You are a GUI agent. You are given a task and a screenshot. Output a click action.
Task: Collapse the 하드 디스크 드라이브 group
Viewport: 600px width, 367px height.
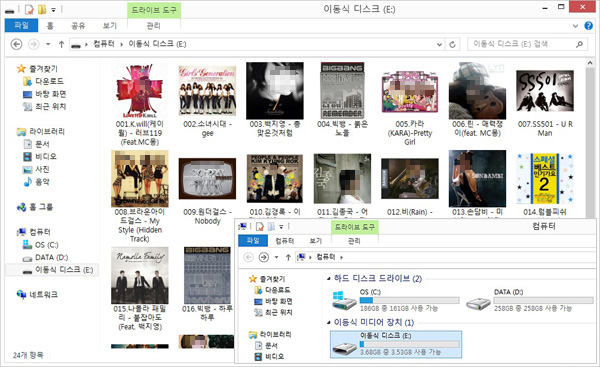(x=329, y=279)
